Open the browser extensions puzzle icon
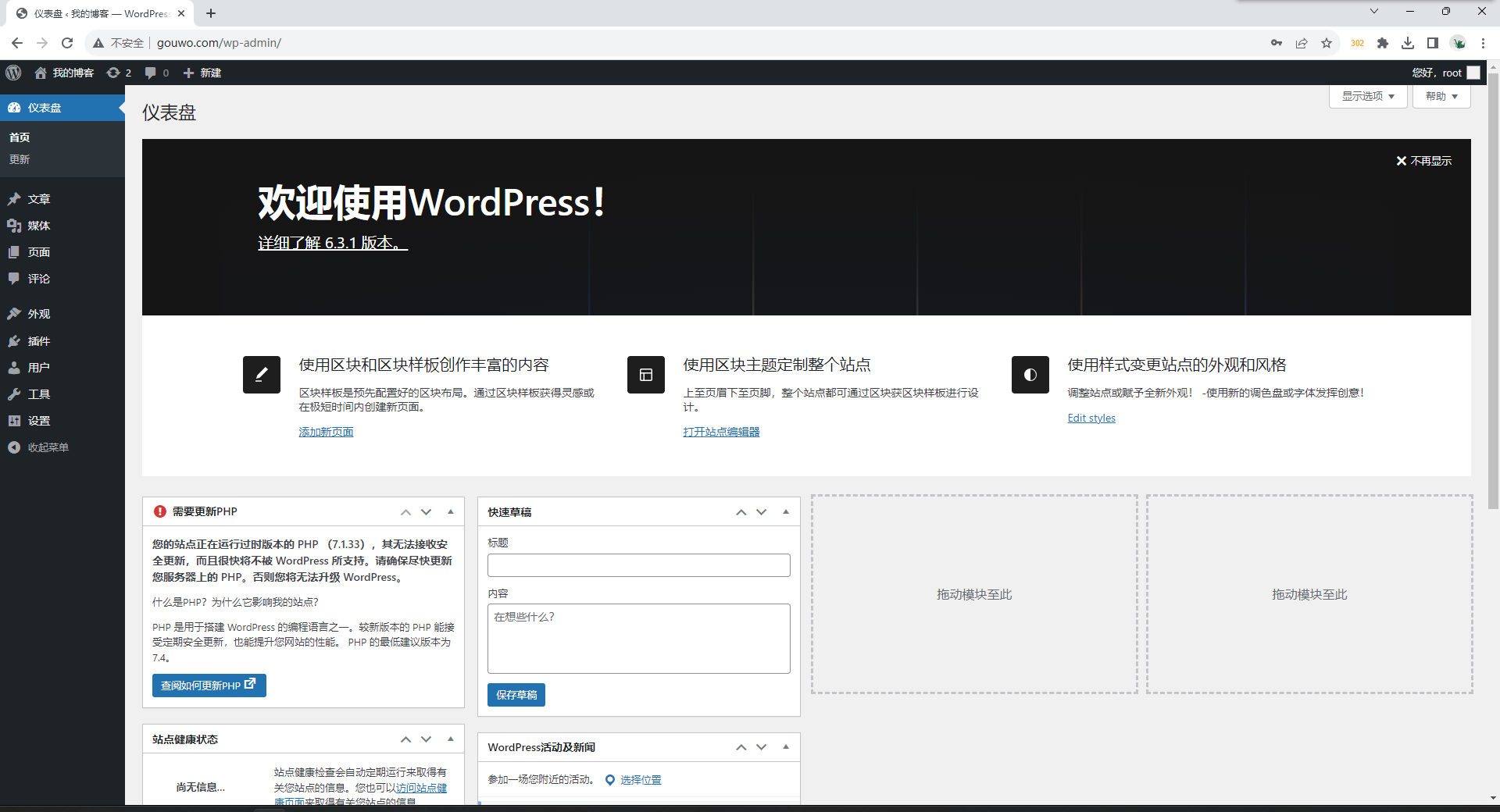1500x812 pixels. click(1383, 43)
